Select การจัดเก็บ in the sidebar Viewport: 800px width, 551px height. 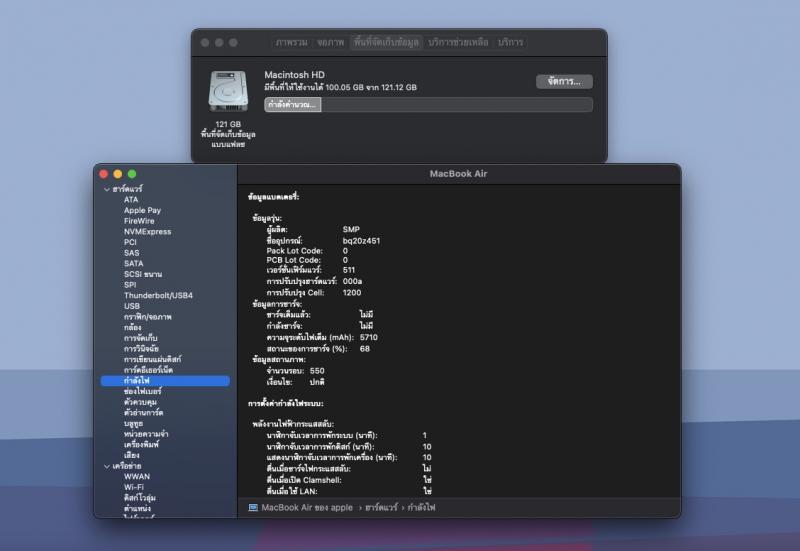click(x=140, y=338)
